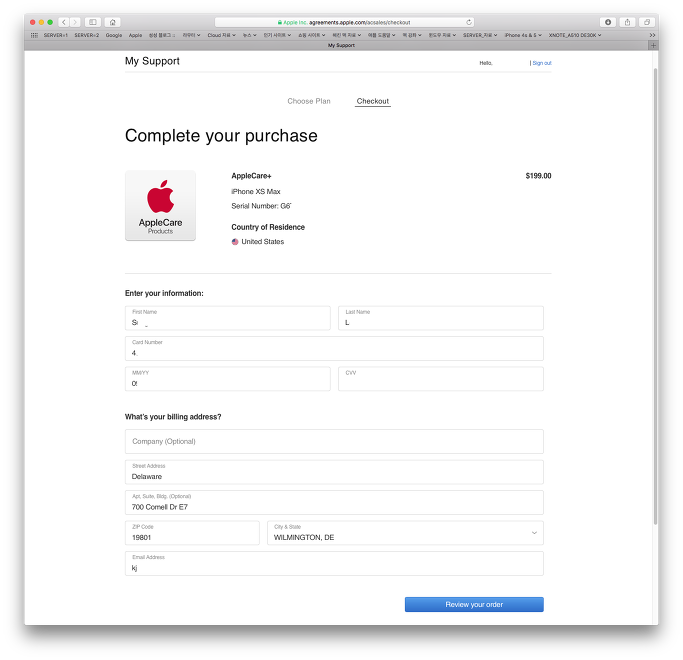Expand the iPhone 4s & 5 bookmarks folder

click(x=523, y=35)
